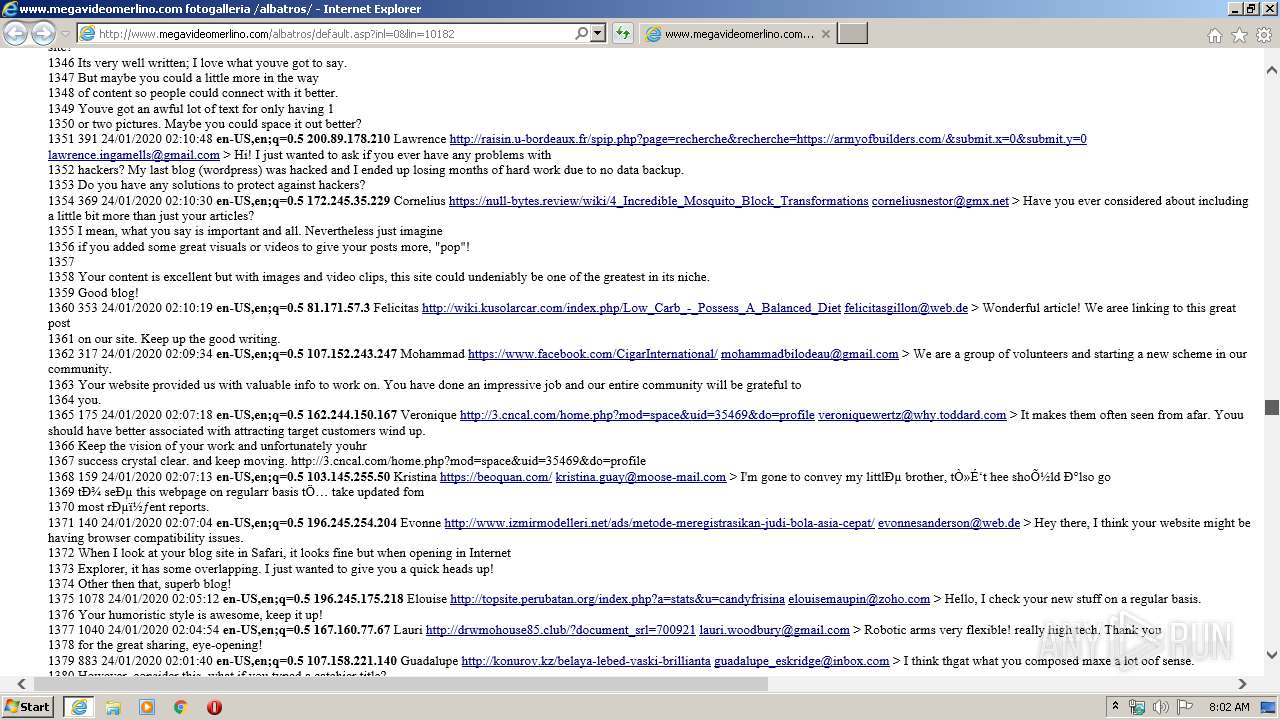Open the volume speaker tray icon
The width and height of the screenshot is (1280, 720).
(1160, 707)
